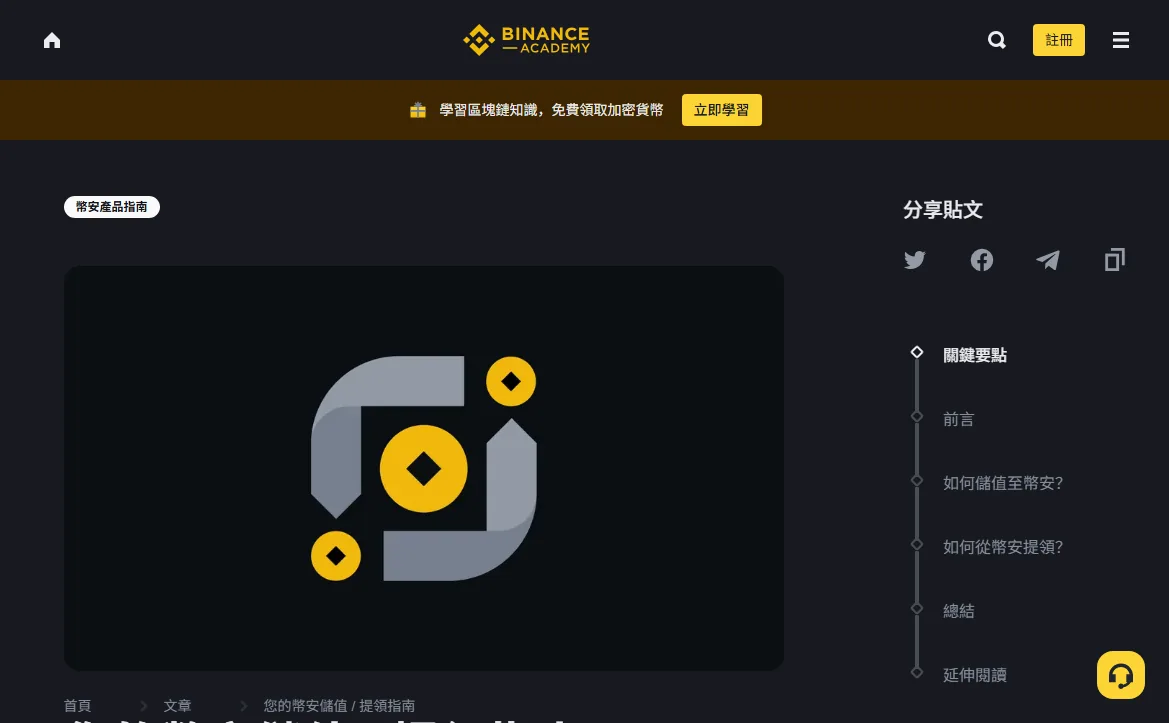This screenshot has width=1169, height=723.
Task: Click the 立即學習 button
Action: (x=722, y=110)
